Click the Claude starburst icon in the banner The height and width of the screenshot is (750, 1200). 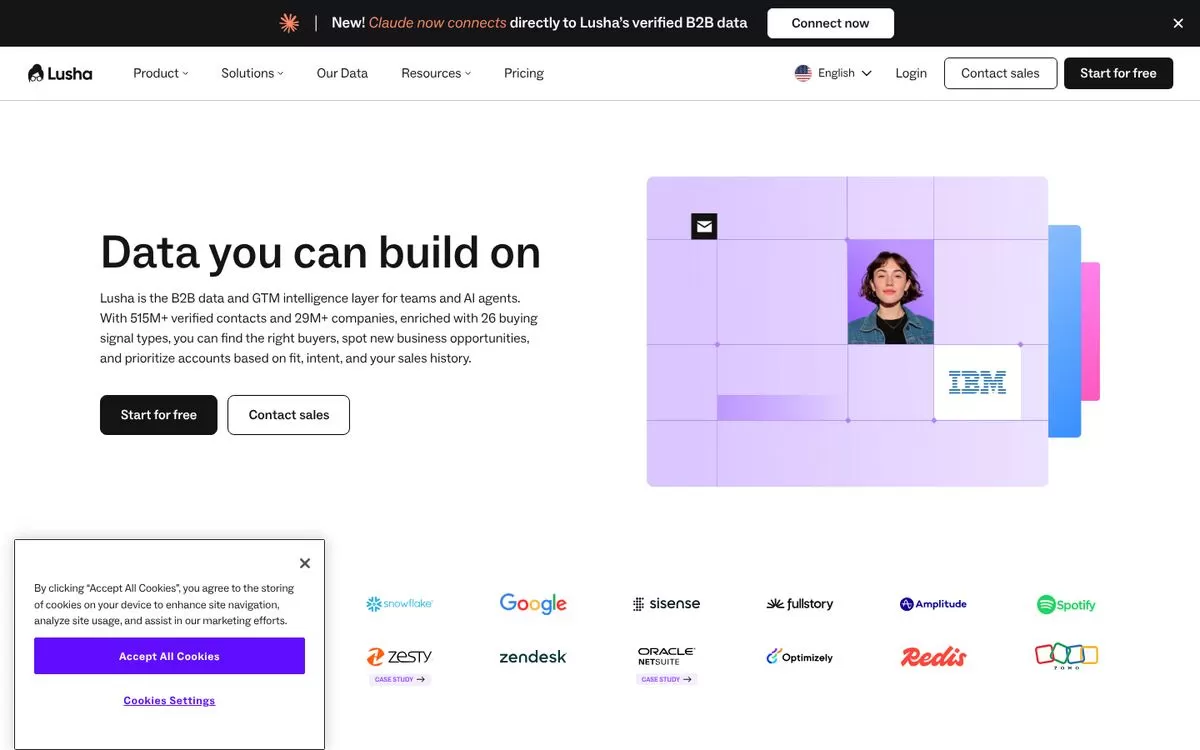289,23
